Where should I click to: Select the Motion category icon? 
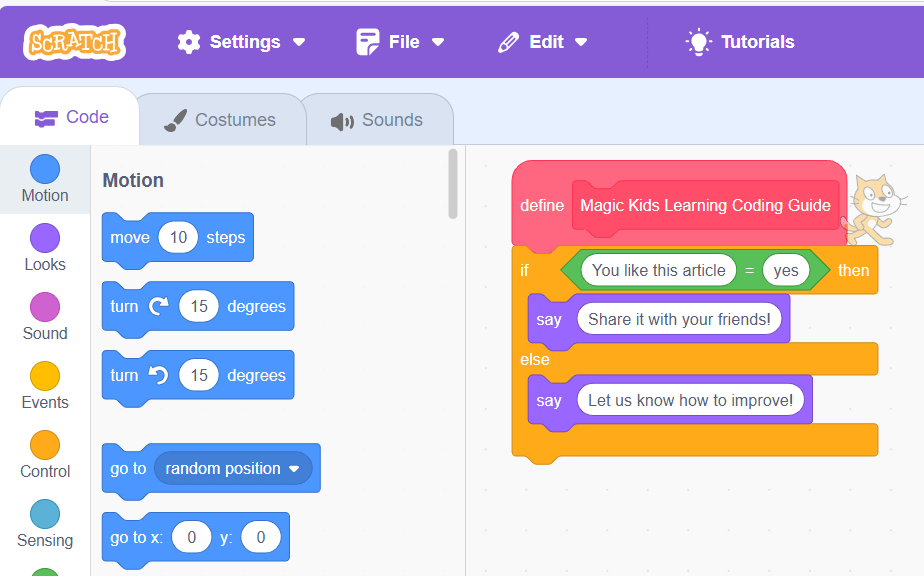44,170
